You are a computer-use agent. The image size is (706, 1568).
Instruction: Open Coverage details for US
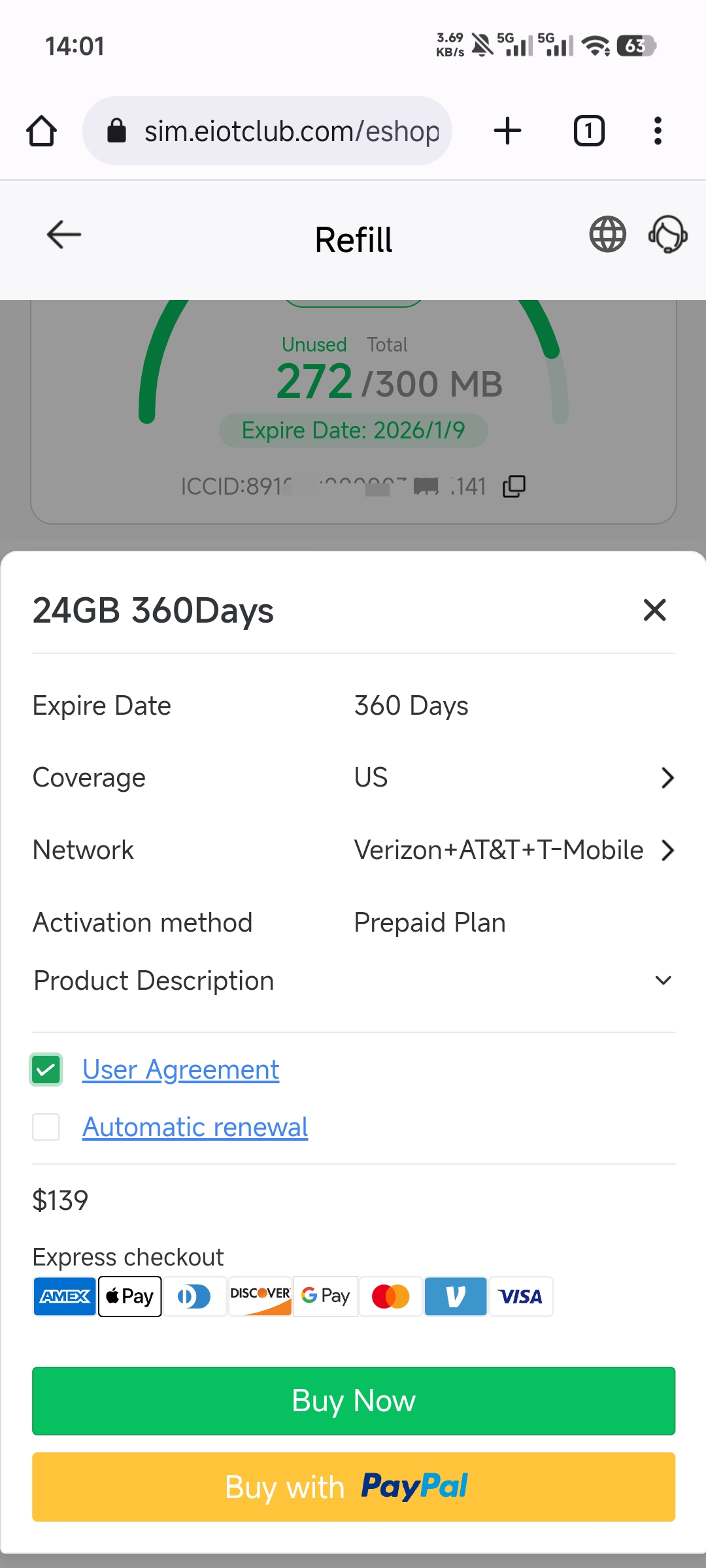tap(667, 778)
